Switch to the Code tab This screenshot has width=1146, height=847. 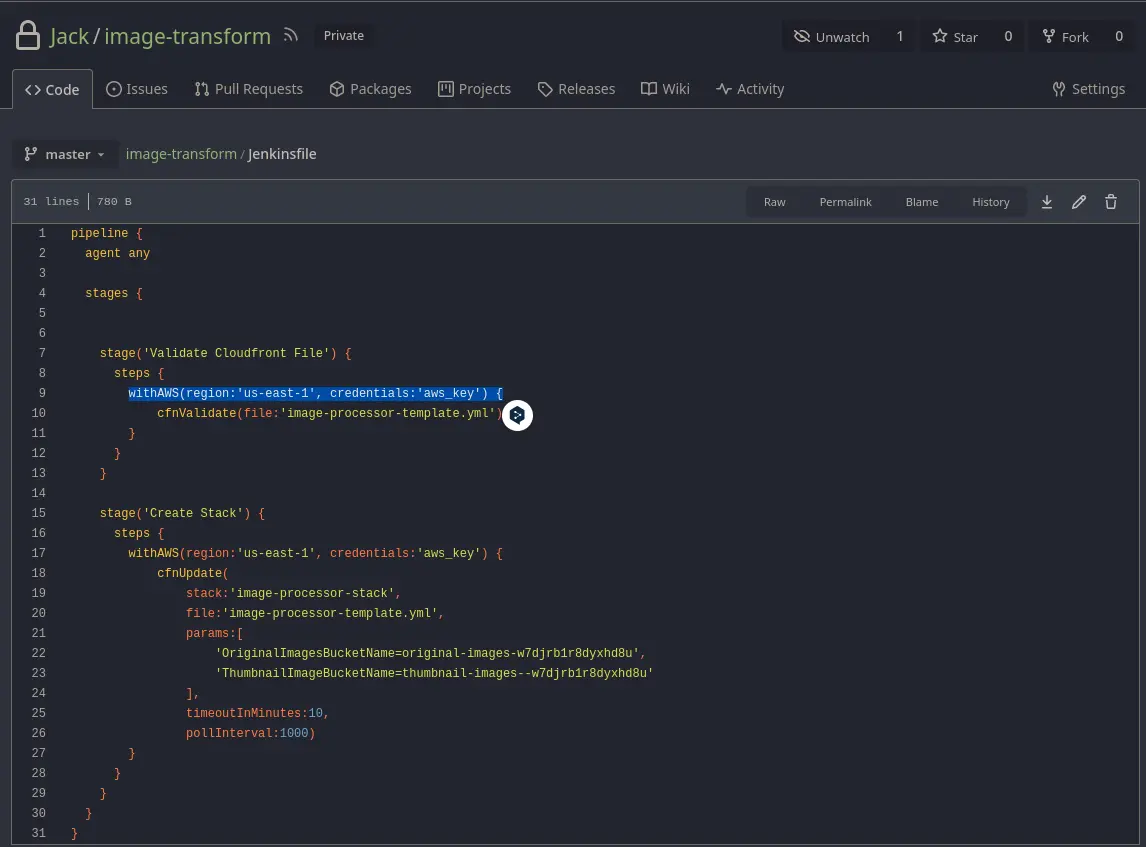click(x=52, y=89)
